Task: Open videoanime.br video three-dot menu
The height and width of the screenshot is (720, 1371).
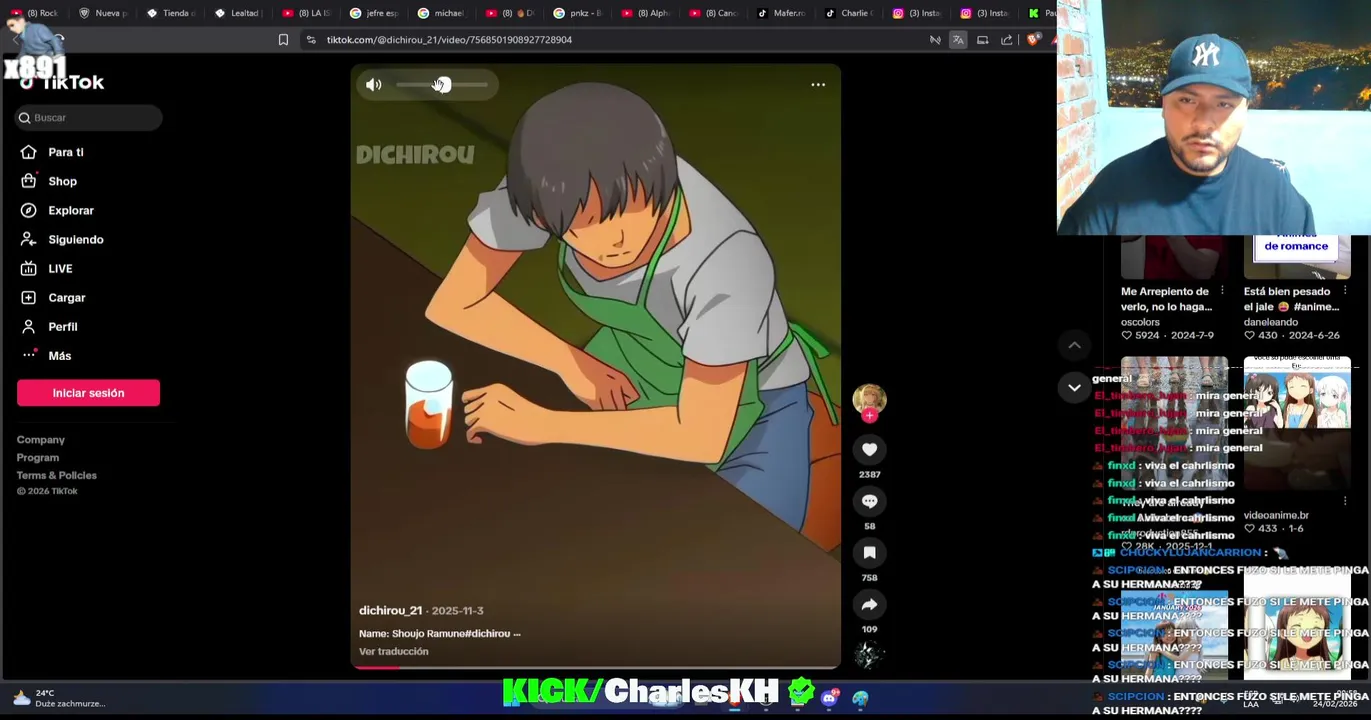Action: click(x=1345, y=500)
